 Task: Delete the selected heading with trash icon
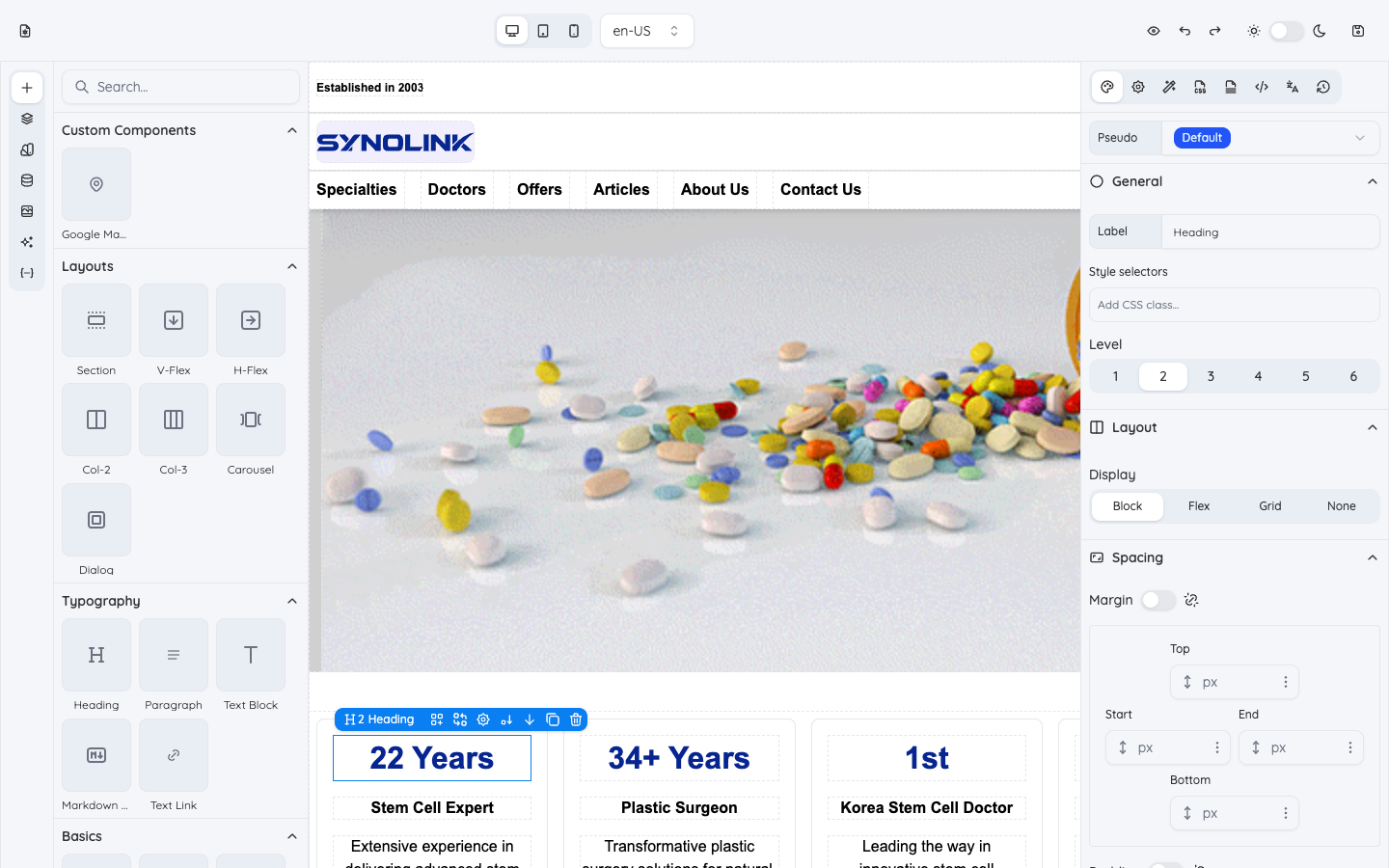pyautogui.click(x=576, y=719)
